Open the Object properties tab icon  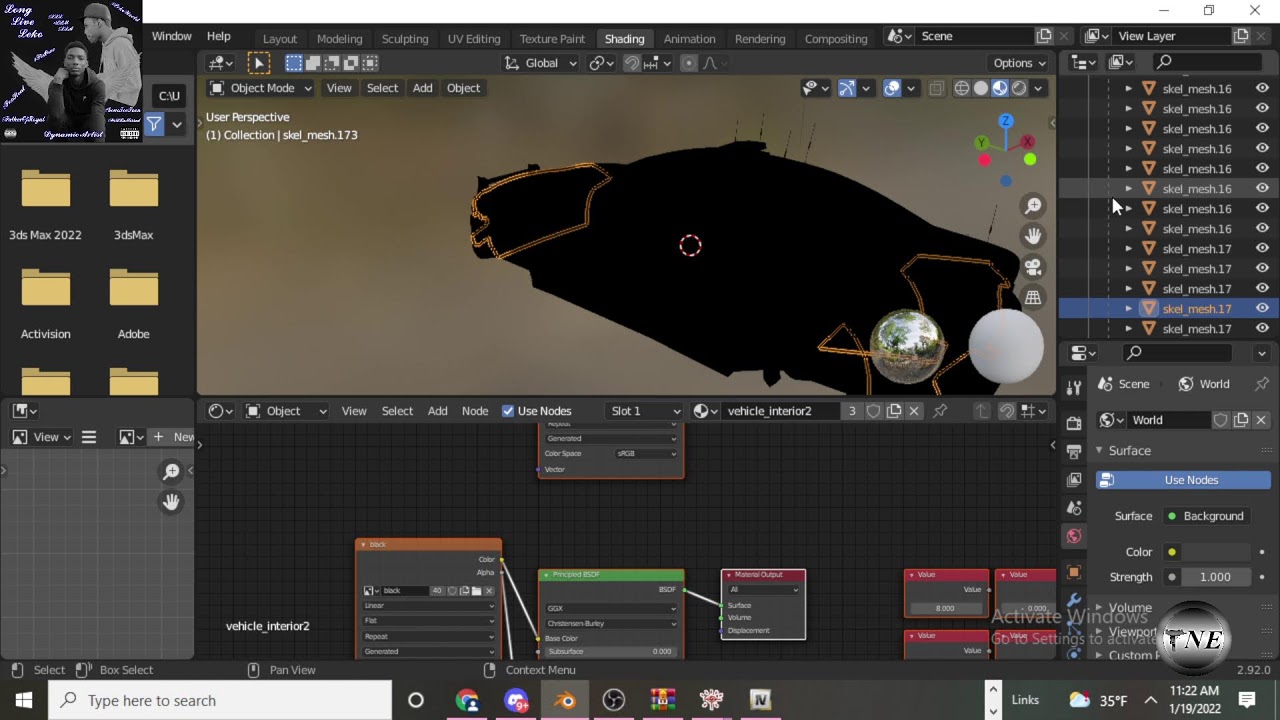(x=1074, y=572)
